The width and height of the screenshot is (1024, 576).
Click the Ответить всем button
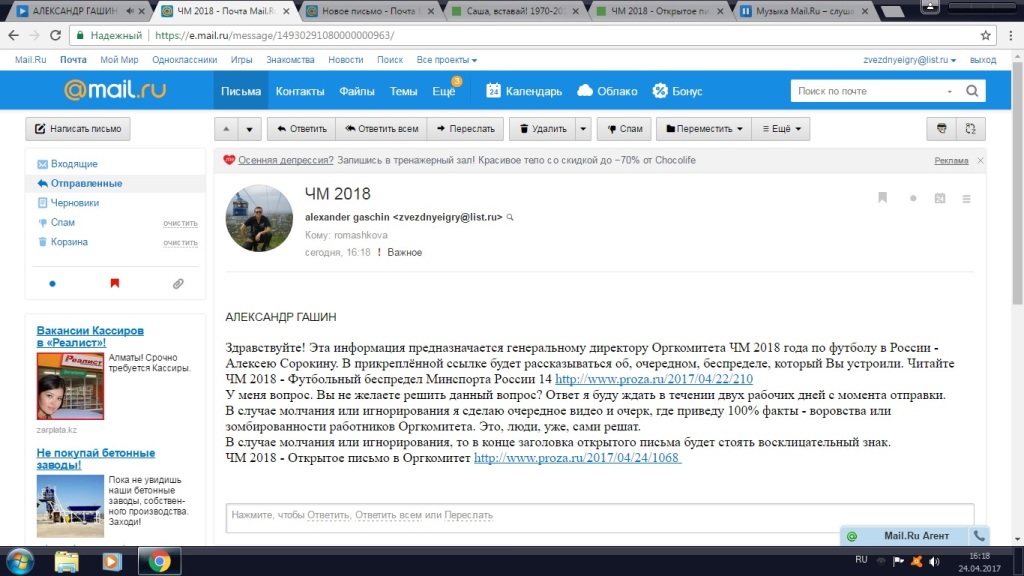tap(381, 129)
